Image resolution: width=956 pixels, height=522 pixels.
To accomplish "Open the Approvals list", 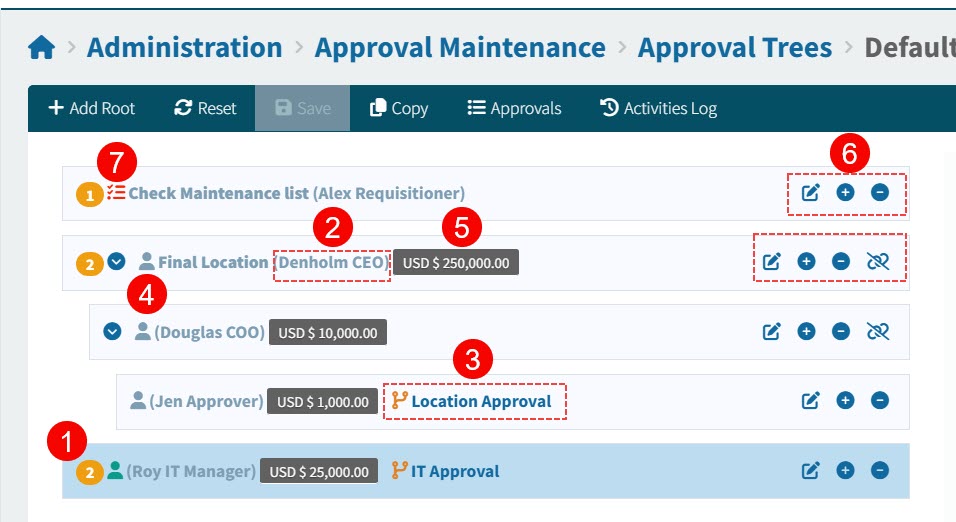I will (514, 108).
